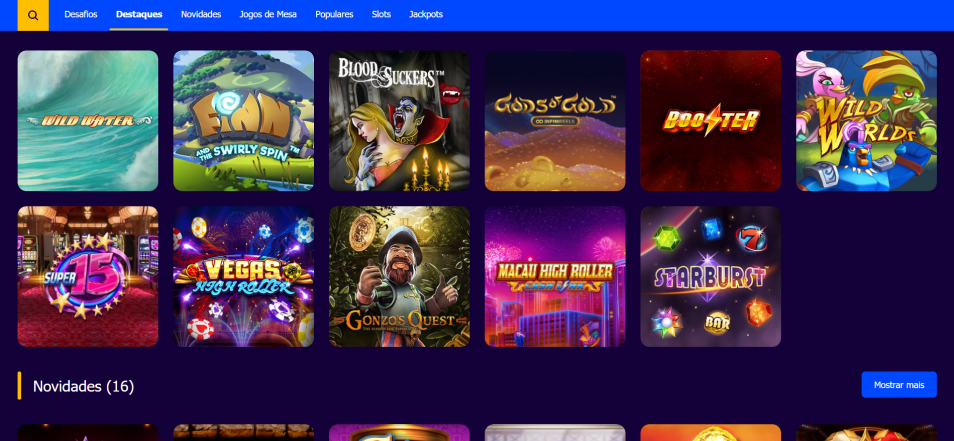Open the Blood Suckers game

399,120
